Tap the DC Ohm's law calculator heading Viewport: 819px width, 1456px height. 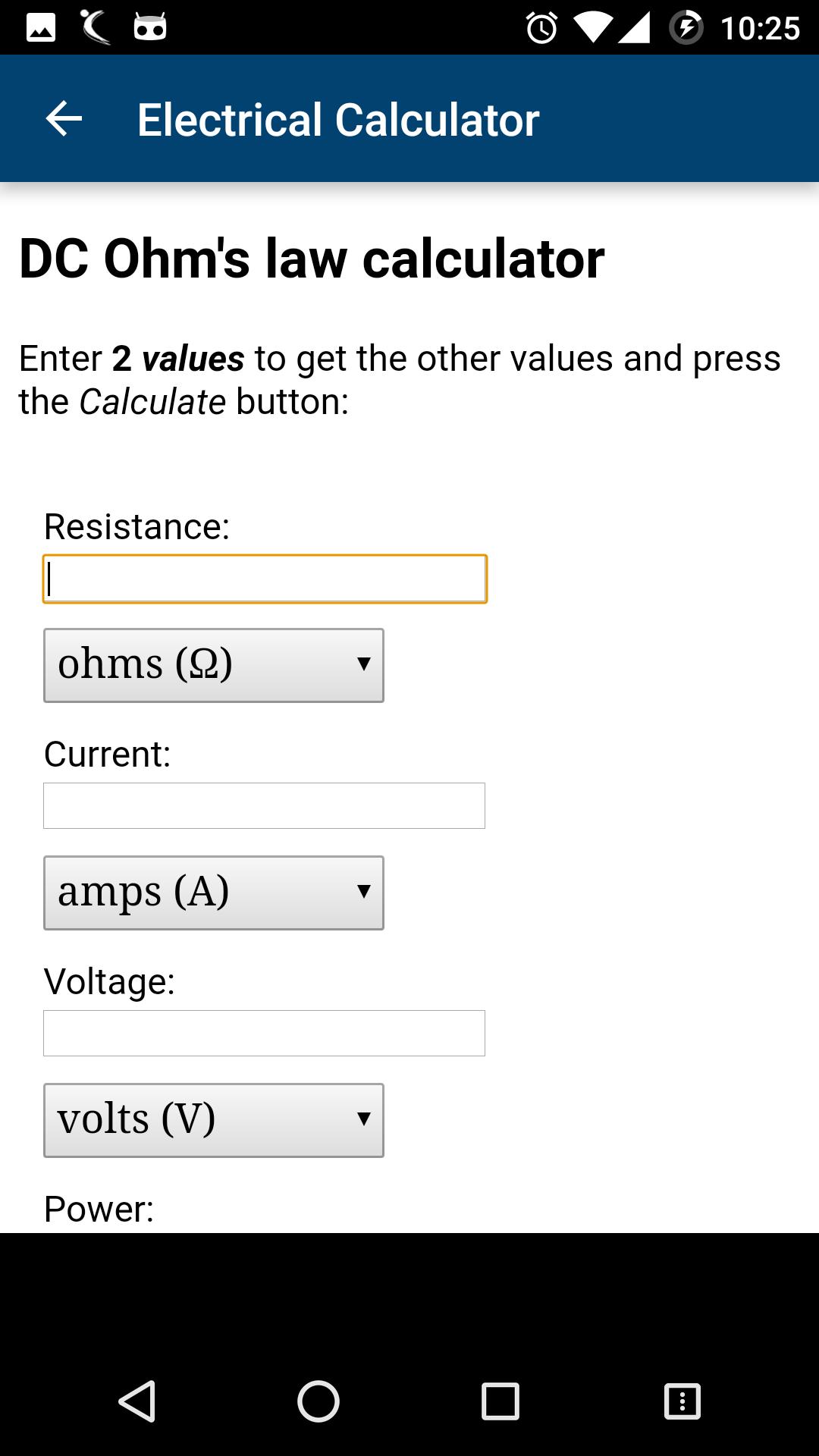[312, 259]
